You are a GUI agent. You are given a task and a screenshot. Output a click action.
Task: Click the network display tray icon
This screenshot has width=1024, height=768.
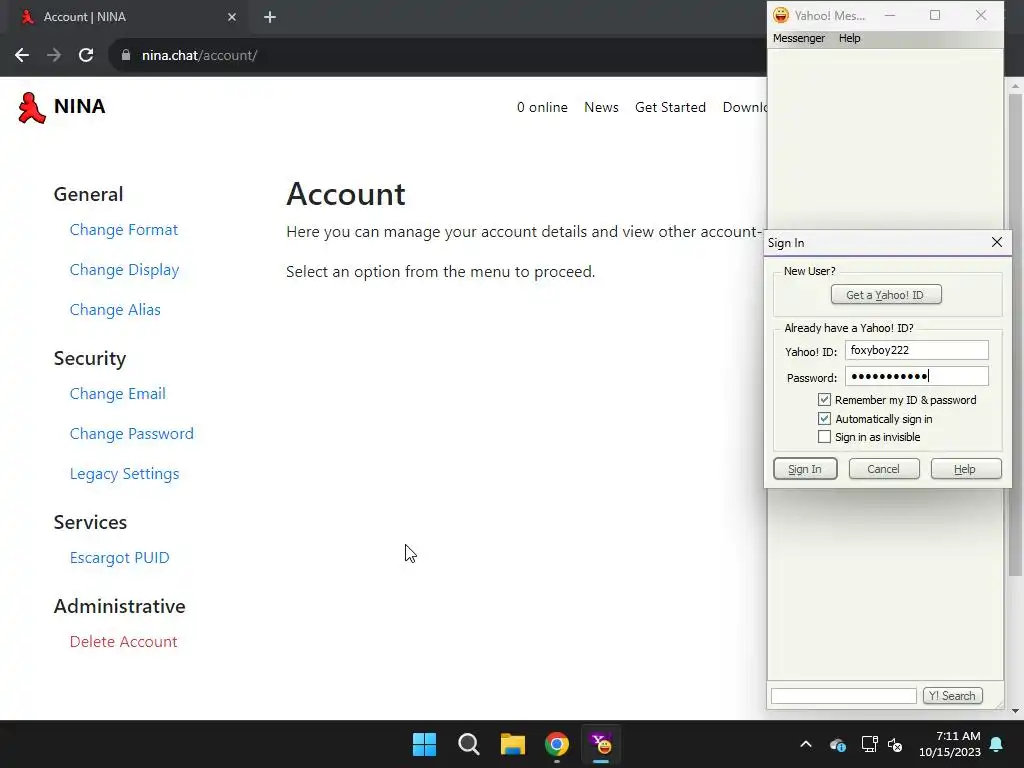click(869, 744)
